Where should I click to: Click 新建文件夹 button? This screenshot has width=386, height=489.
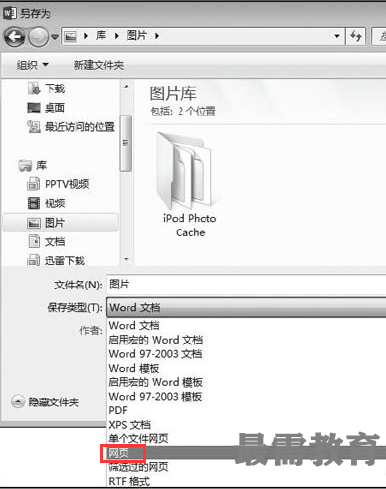99,65
